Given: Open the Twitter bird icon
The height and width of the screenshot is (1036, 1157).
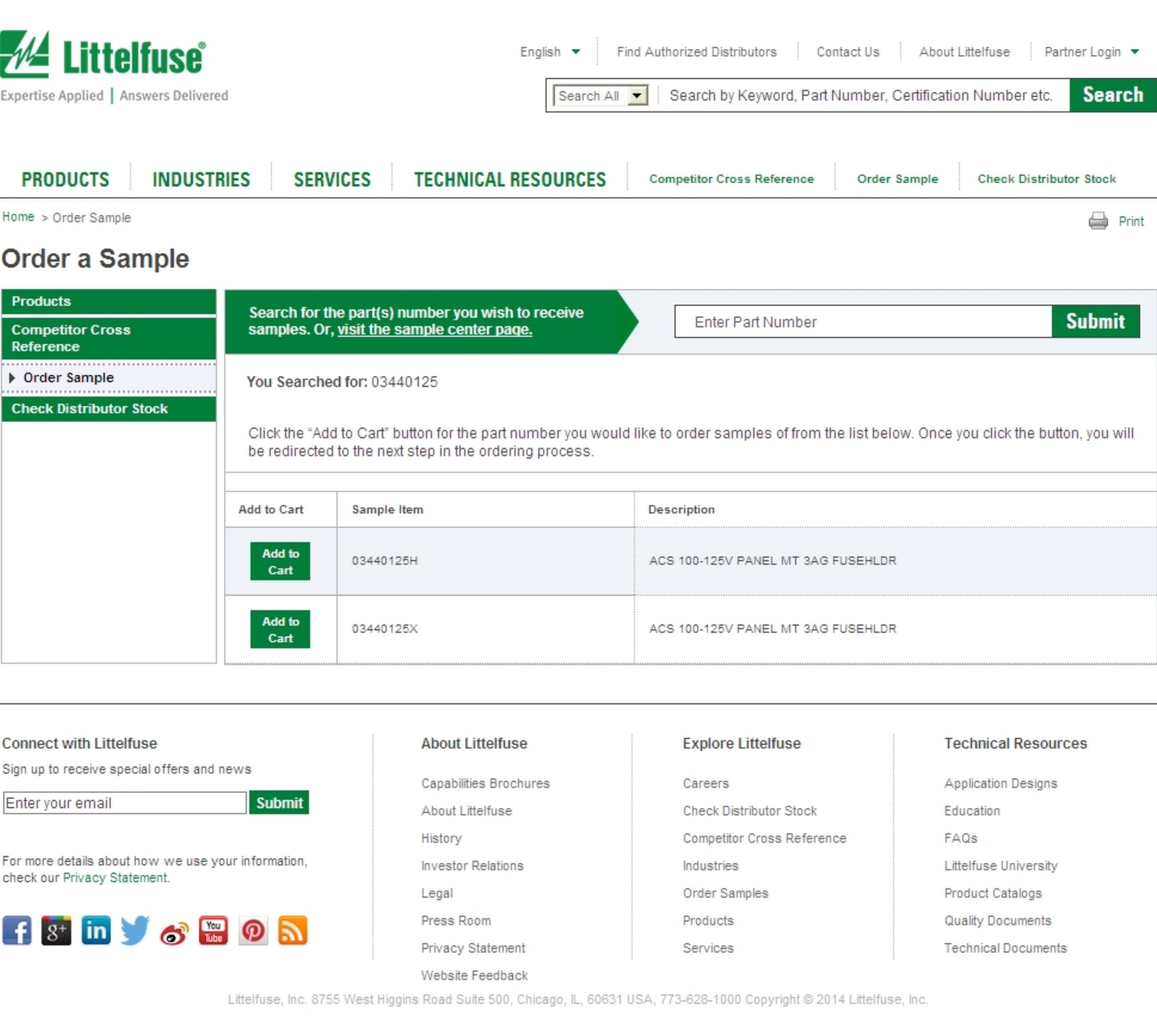Looking at the screenshot, I should coord(135,930).
